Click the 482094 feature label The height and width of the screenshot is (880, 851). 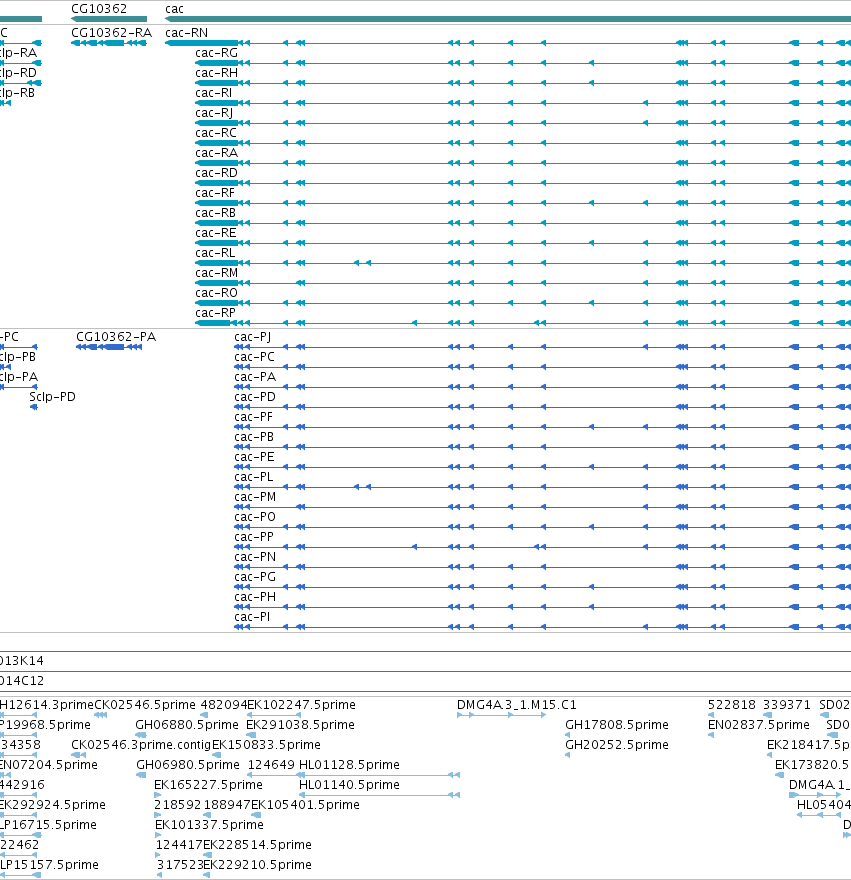224,705
